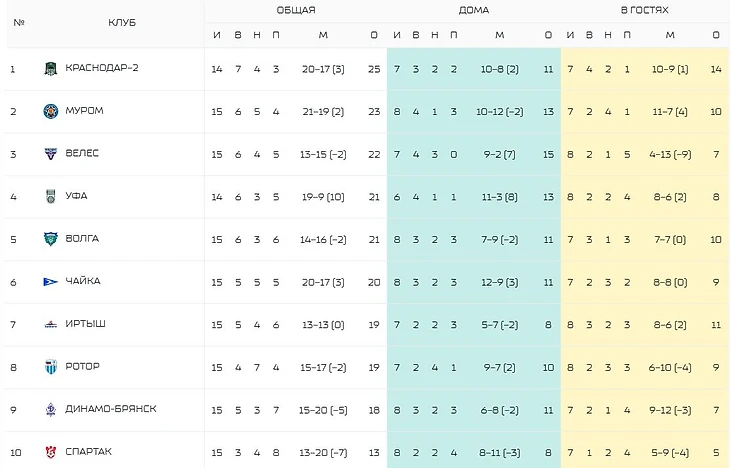Click the Муром club logo
Viewport: 730px width, 468px height.
pyautogui.click(x=50, y=111)
